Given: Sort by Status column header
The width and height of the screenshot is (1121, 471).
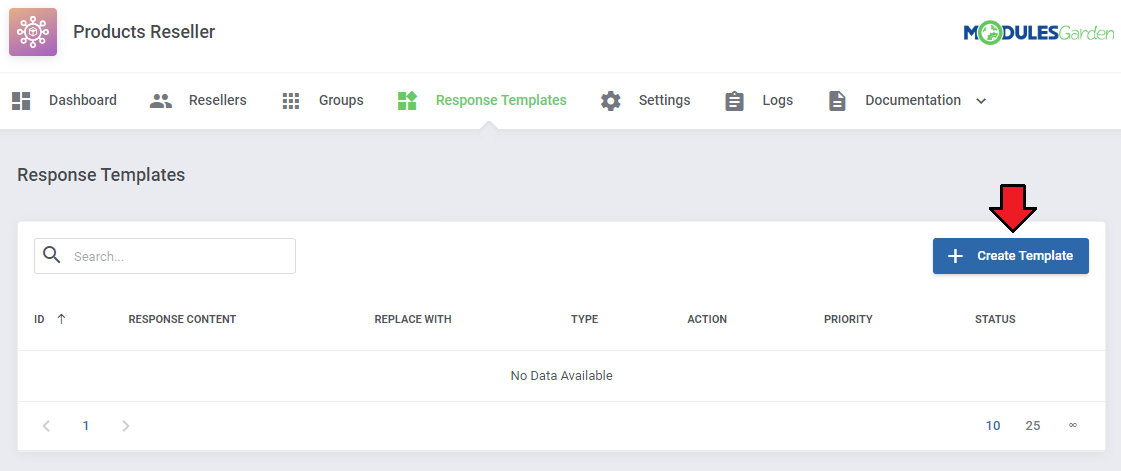Looking at the screenshot, I should (995, 319).
